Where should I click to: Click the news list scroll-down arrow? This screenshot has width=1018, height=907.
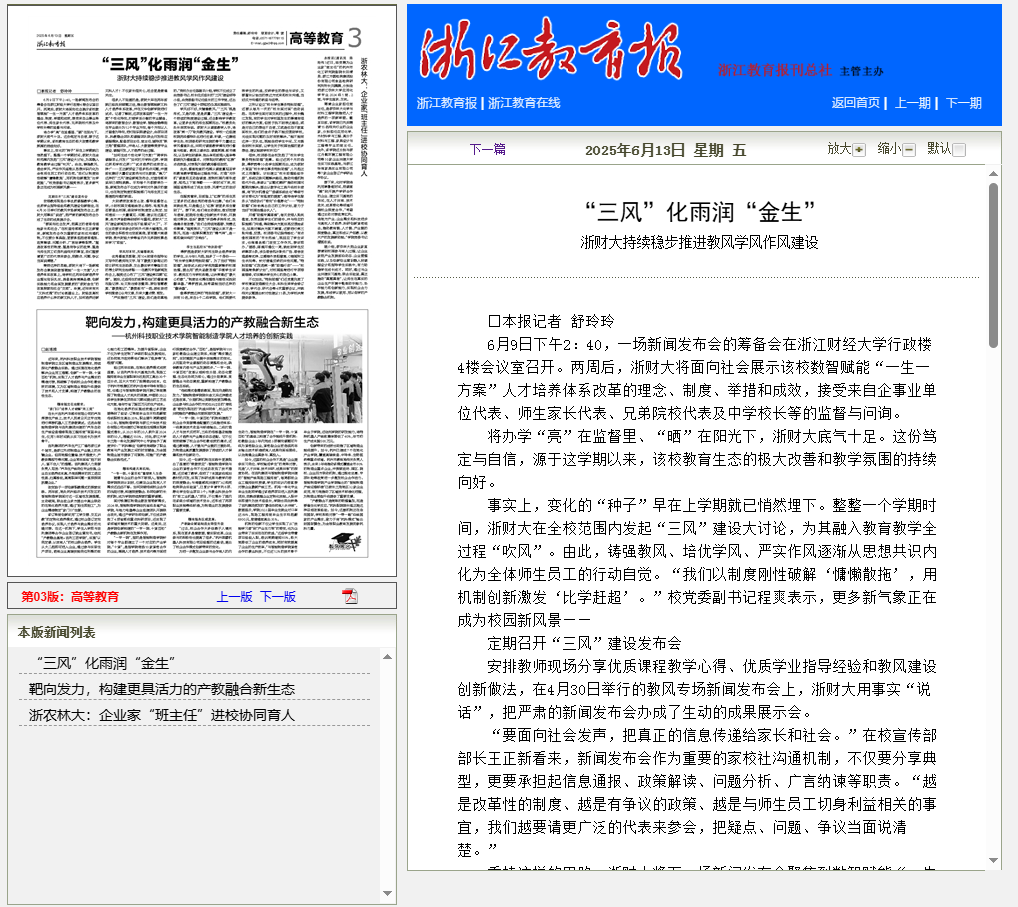(387, 893)
